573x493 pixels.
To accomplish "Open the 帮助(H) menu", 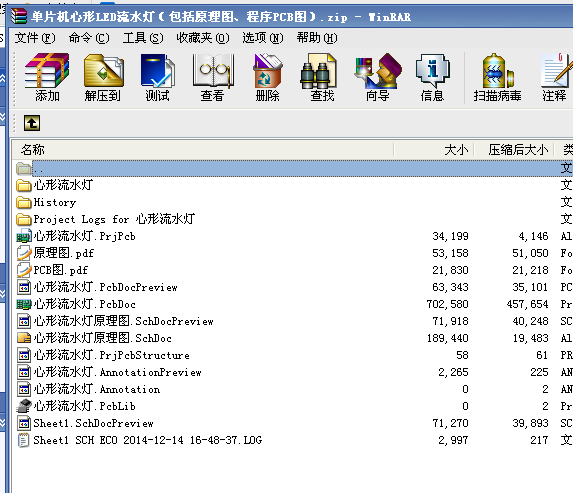I will [317, 38].
